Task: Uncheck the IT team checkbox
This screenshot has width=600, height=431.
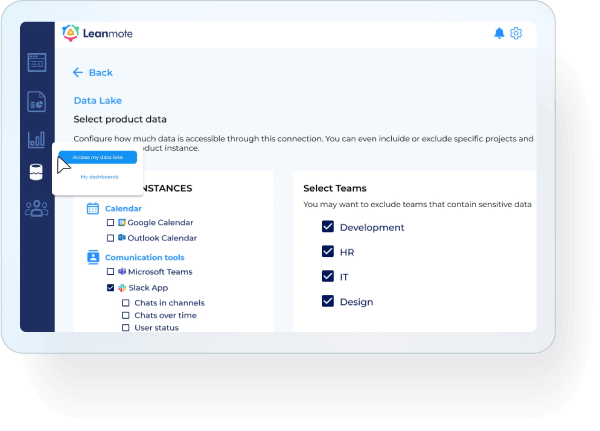Action: point(328,276)
